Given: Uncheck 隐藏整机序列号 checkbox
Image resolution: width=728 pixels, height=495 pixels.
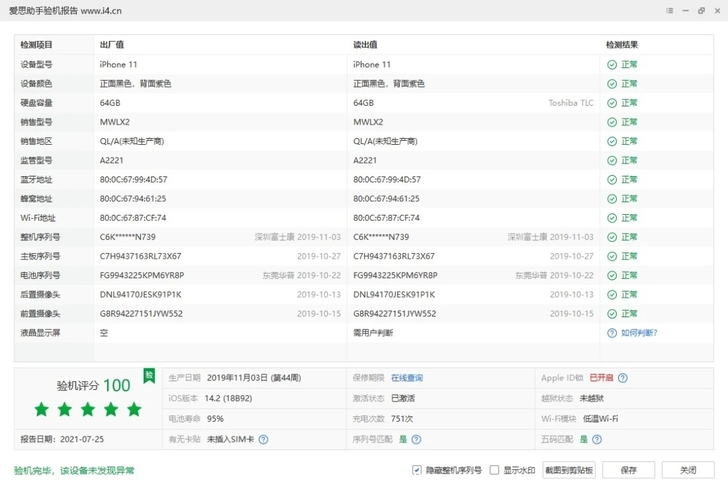Looking at the screenshot, I should [416, 470].
